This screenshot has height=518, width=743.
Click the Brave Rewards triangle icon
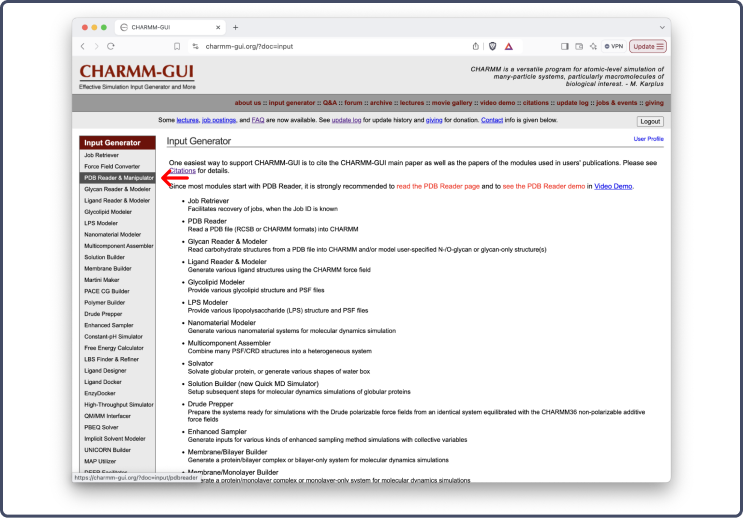click(508, 46)
